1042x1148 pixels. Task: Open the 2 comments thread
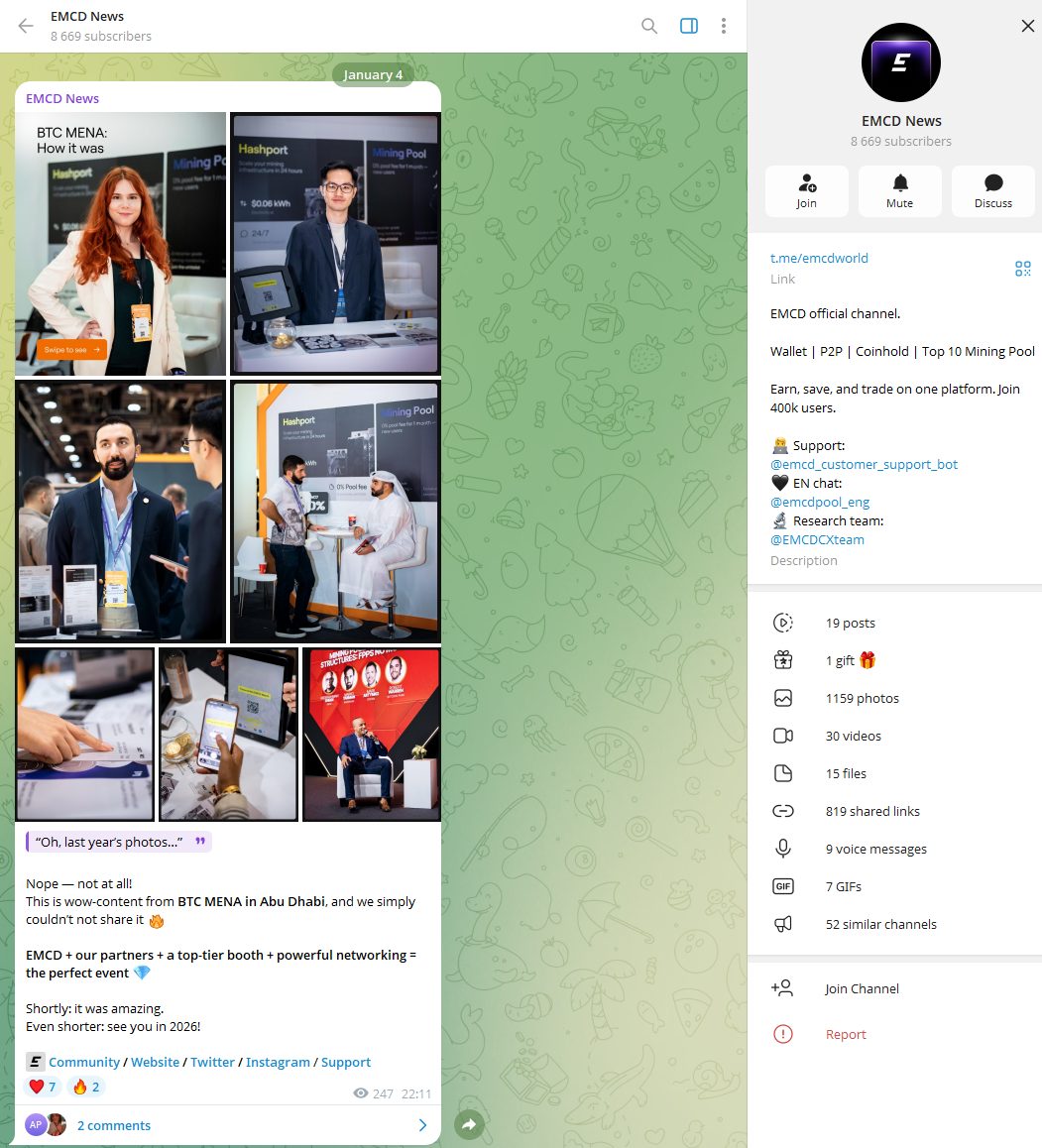coord(228,1125)
